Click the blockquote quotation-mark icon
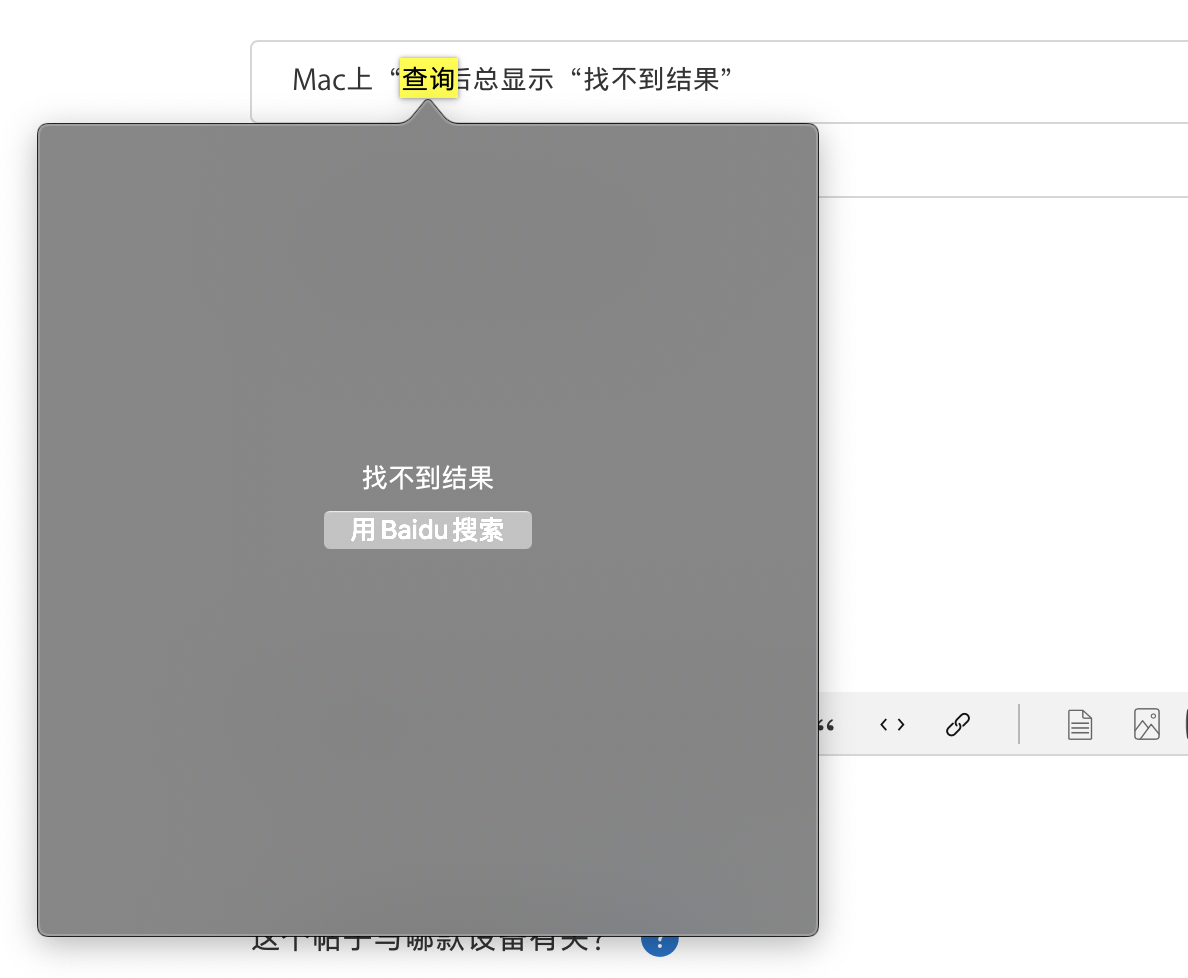This screenshot has width=1188, height=978. [827, 726]
